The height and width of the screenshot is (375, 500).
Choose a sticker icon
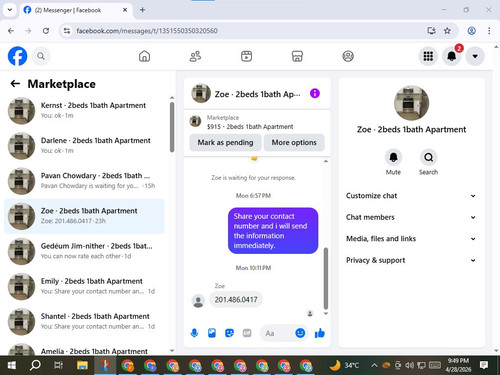tap(229, 333)
